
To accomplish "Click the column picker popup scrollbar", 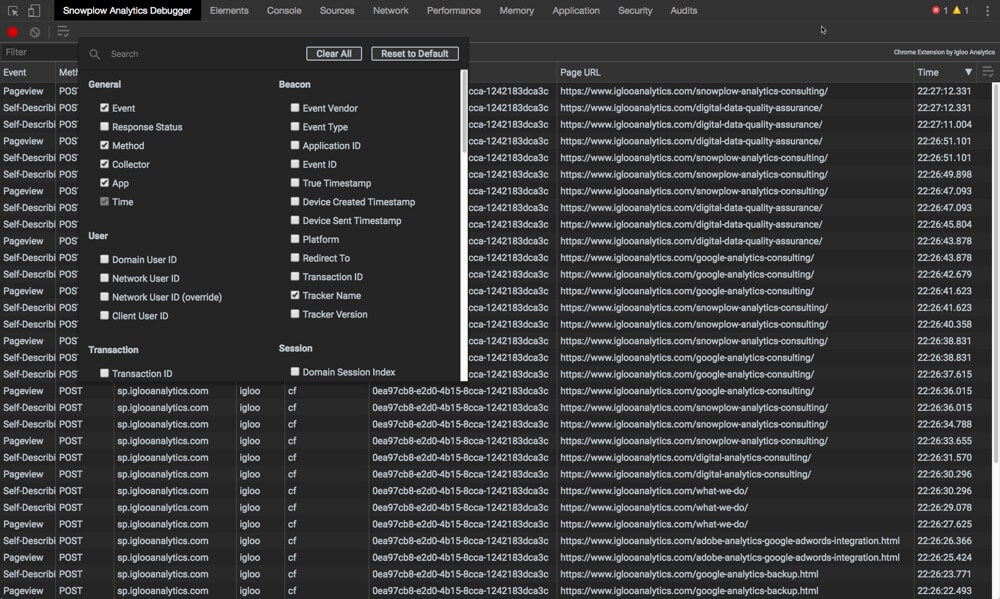I will tap(464, 112).
